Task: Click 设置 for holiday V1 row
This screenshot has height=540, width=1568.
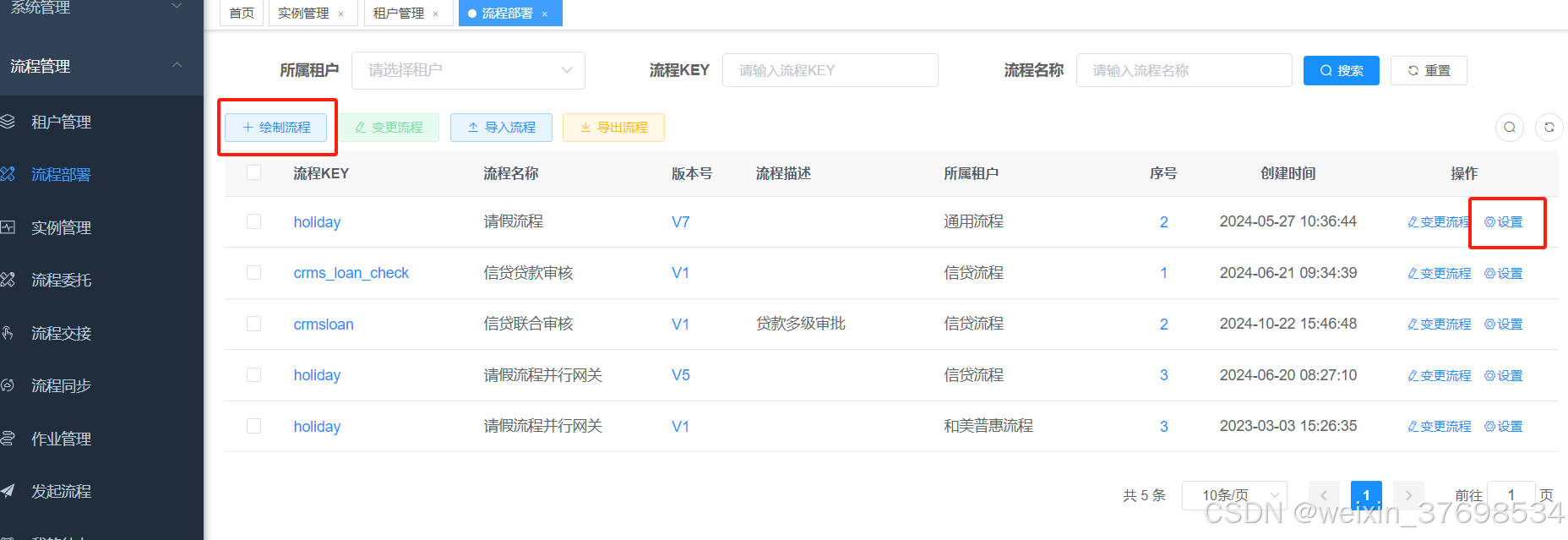Action: click(x=1504, y=427)
